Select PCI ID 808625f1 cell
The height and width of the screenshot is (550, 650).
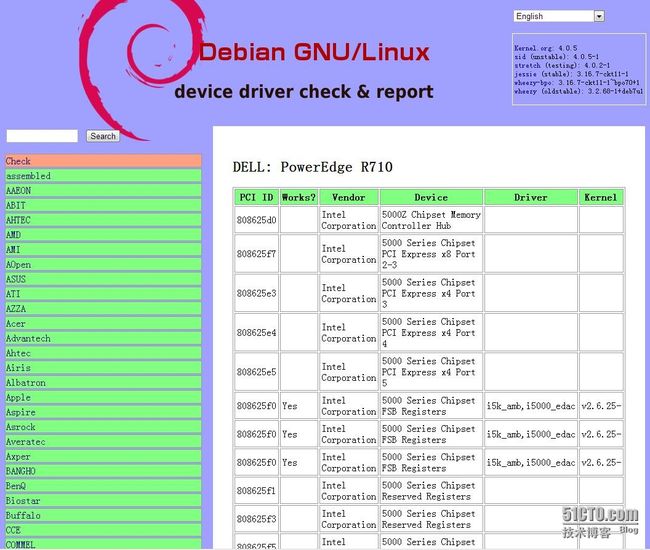256,491
